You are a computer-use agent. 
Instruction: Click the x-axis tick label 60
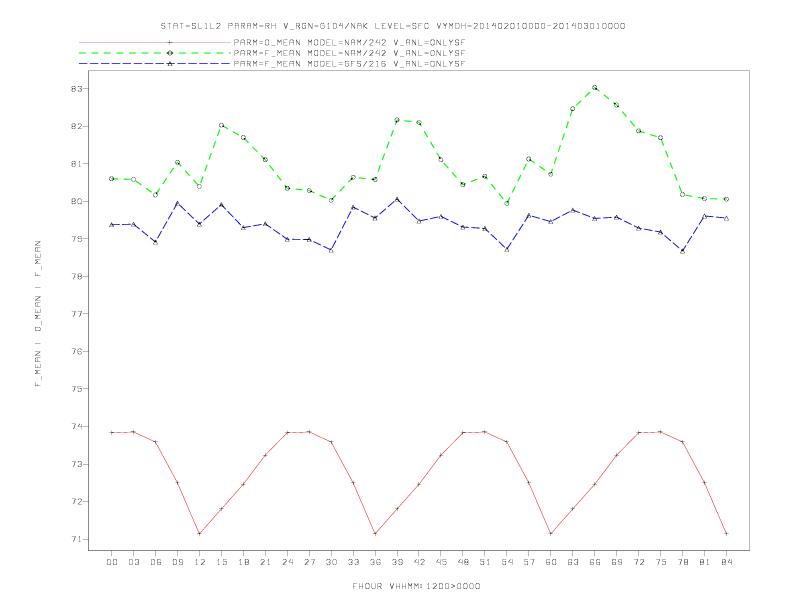[x=551, y=562]
